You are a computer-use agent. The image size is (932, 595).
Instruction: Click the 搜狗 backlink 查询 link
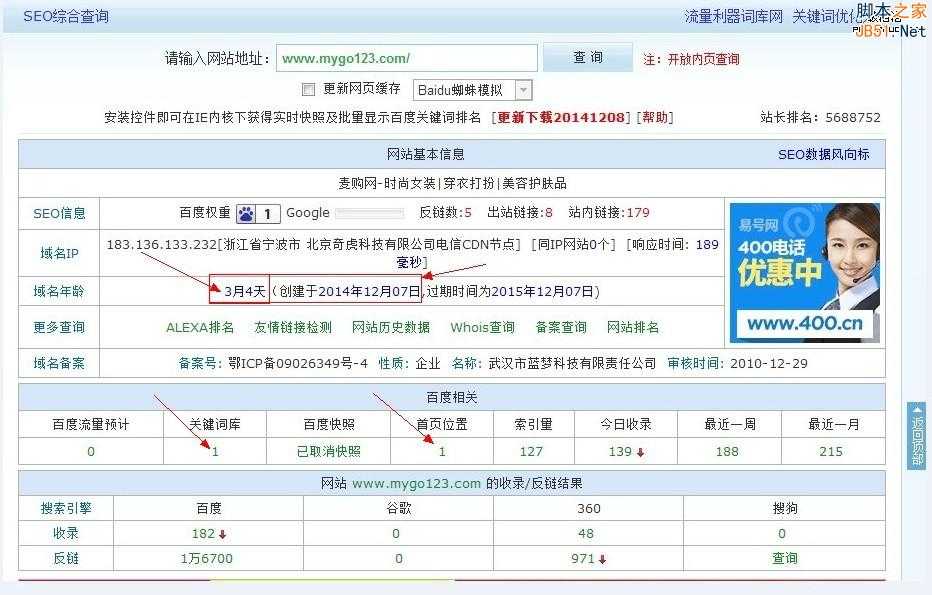click(x=784, y=558)
